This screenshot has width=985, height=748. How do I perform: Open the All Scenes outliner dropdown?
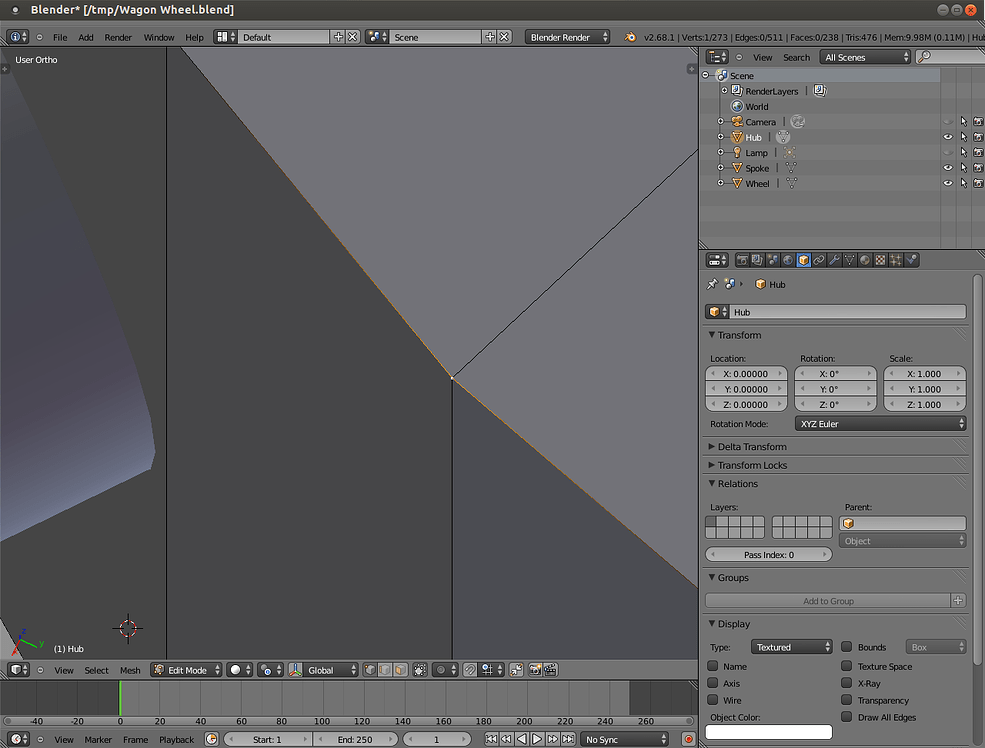pyautogui.click(x=865, y=57)
